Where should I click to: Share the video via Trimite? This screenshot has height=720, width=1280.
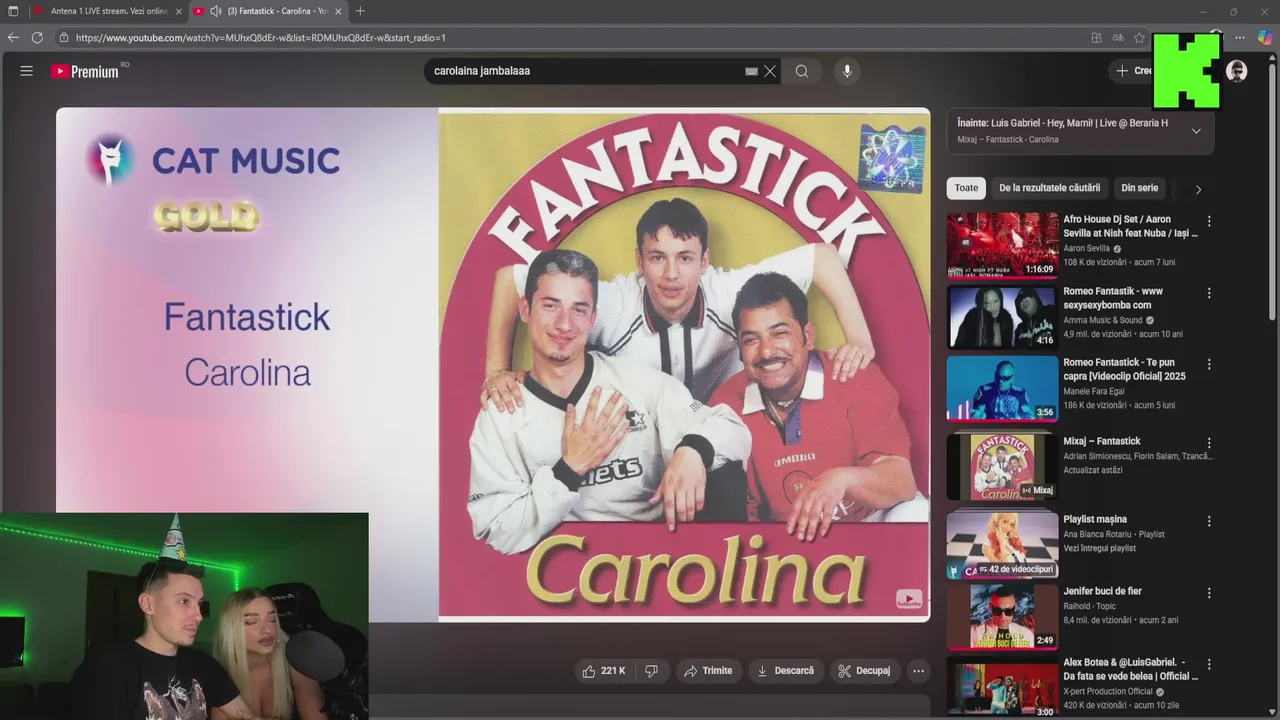coord(708,671)
